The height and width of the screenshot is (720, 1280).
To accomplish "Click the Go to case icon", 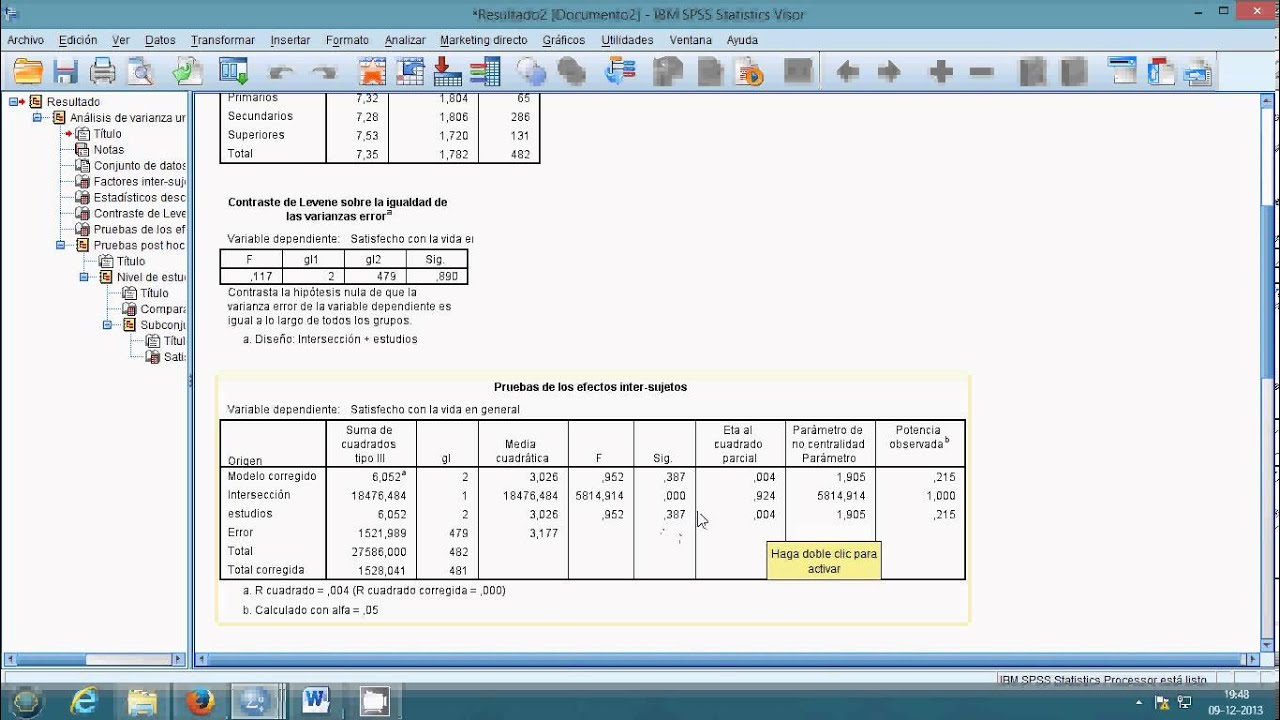I will pyautogui.click(x=409, y=72).
